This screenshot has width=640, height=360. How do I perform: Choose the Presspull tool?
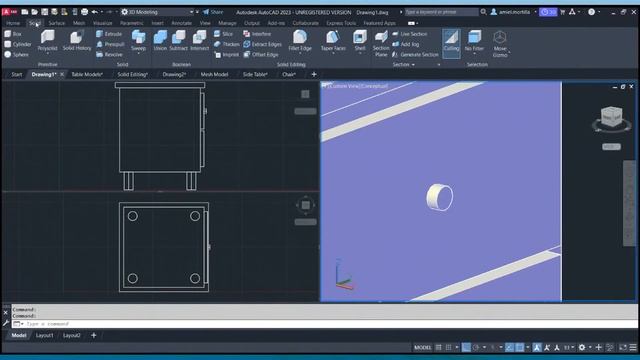110,44
